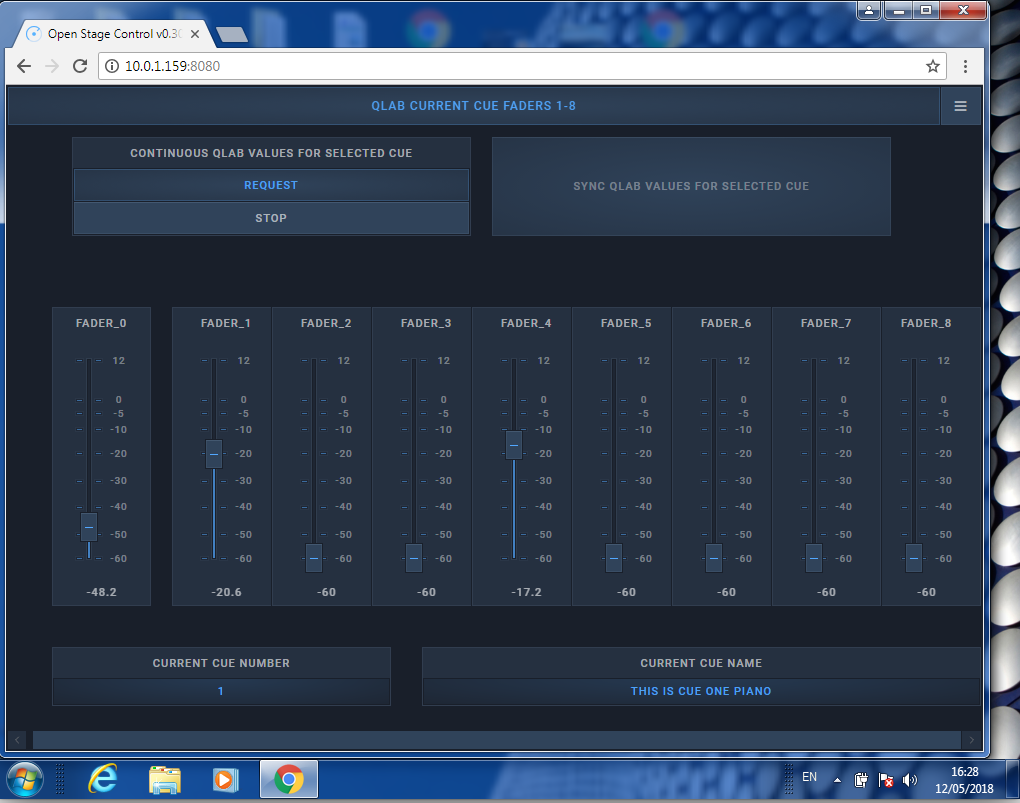Reload the page with the refresh icon

point(80,67)
